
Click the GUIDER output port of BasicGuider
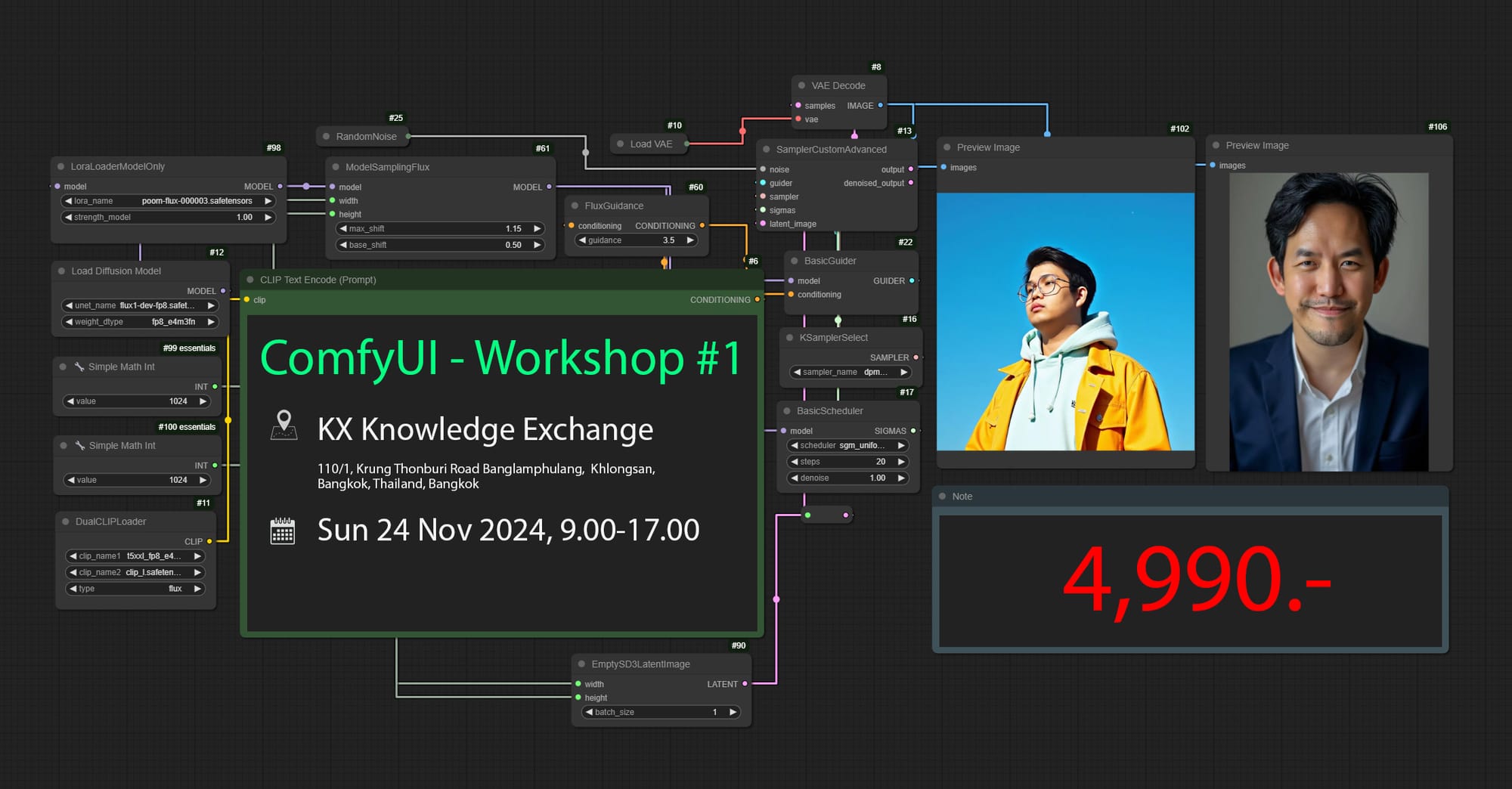click(912, 280)
